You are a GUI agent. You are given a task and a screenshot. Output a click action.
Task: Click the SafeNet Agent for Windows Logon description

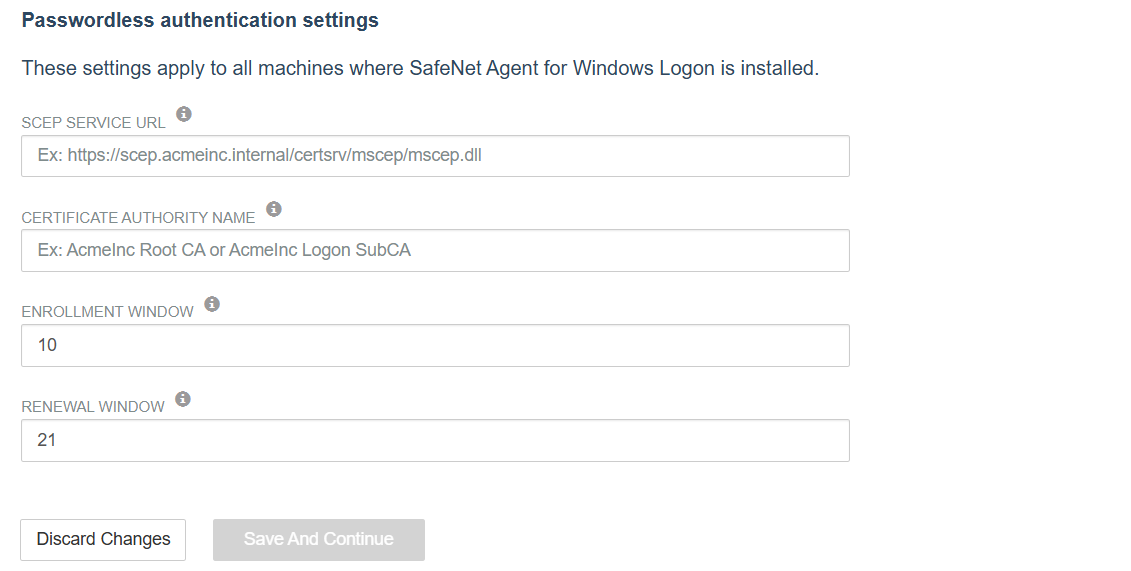point(421,68)
